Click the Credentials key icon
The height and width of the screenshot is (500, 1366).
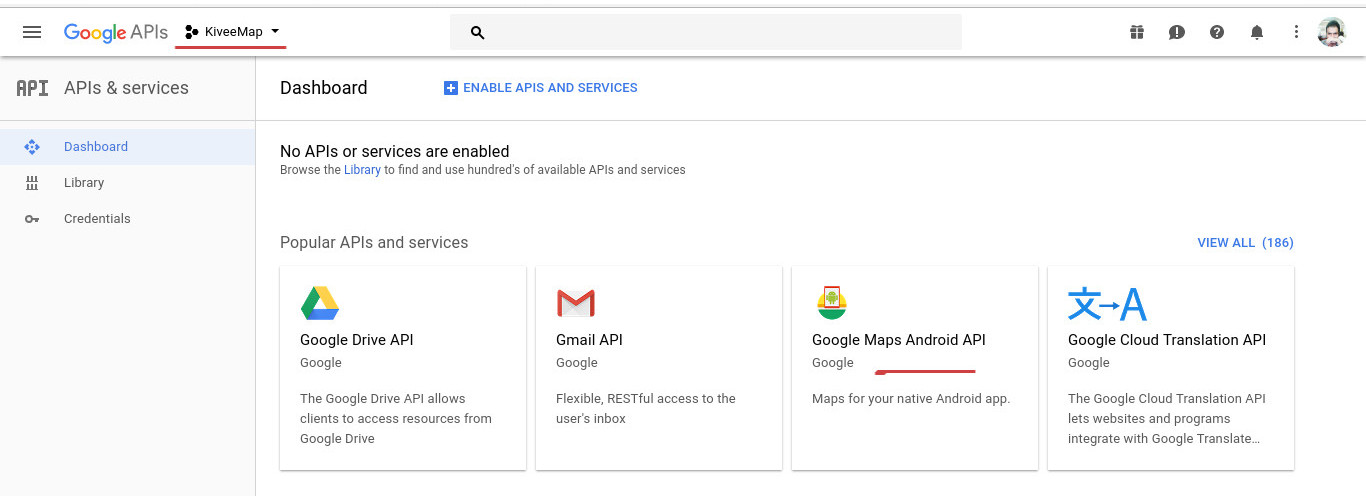[32, 219]
